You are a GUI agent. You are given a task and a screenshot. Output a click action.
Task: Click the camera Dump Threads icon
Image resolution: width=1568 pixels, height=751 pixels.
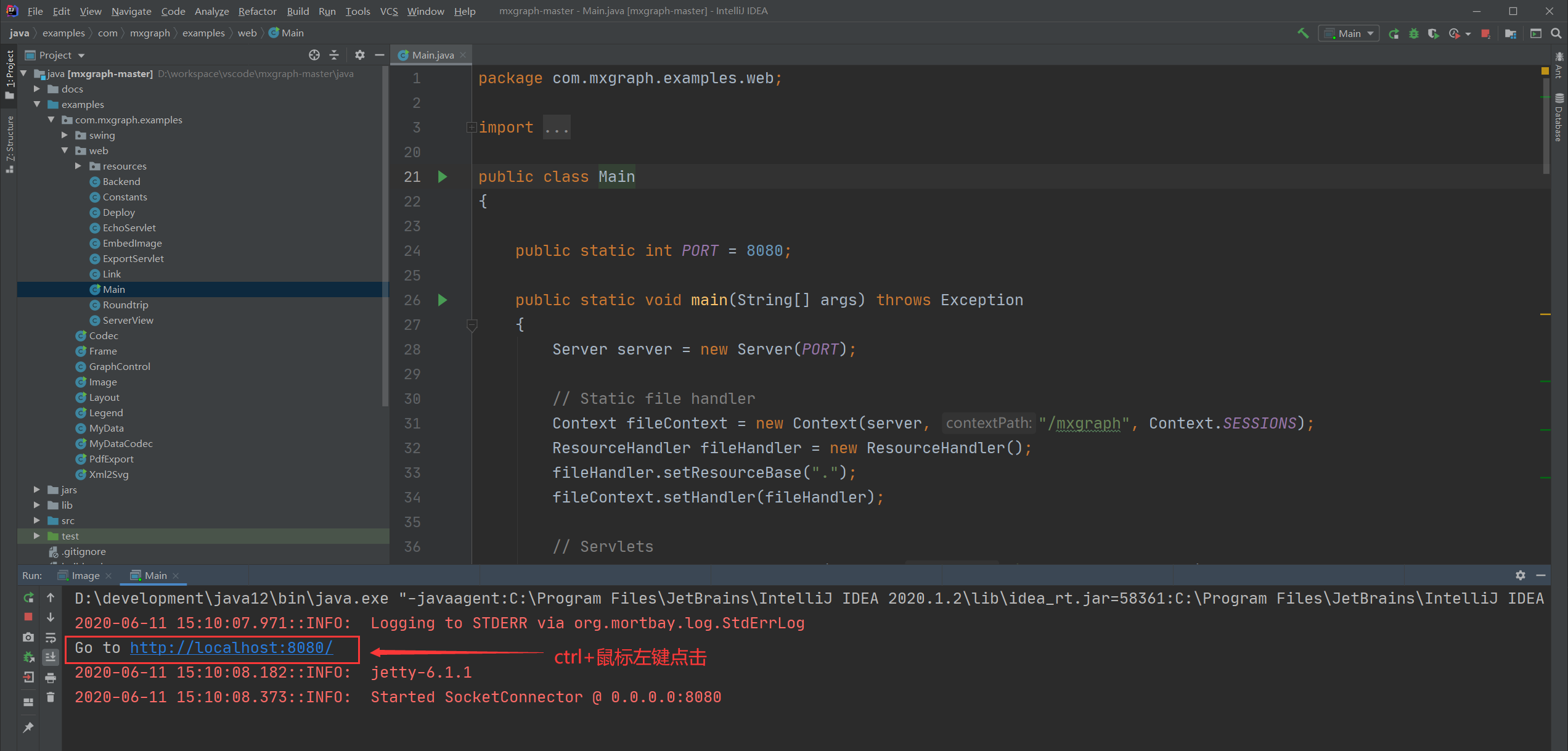[x=28, y=637]
